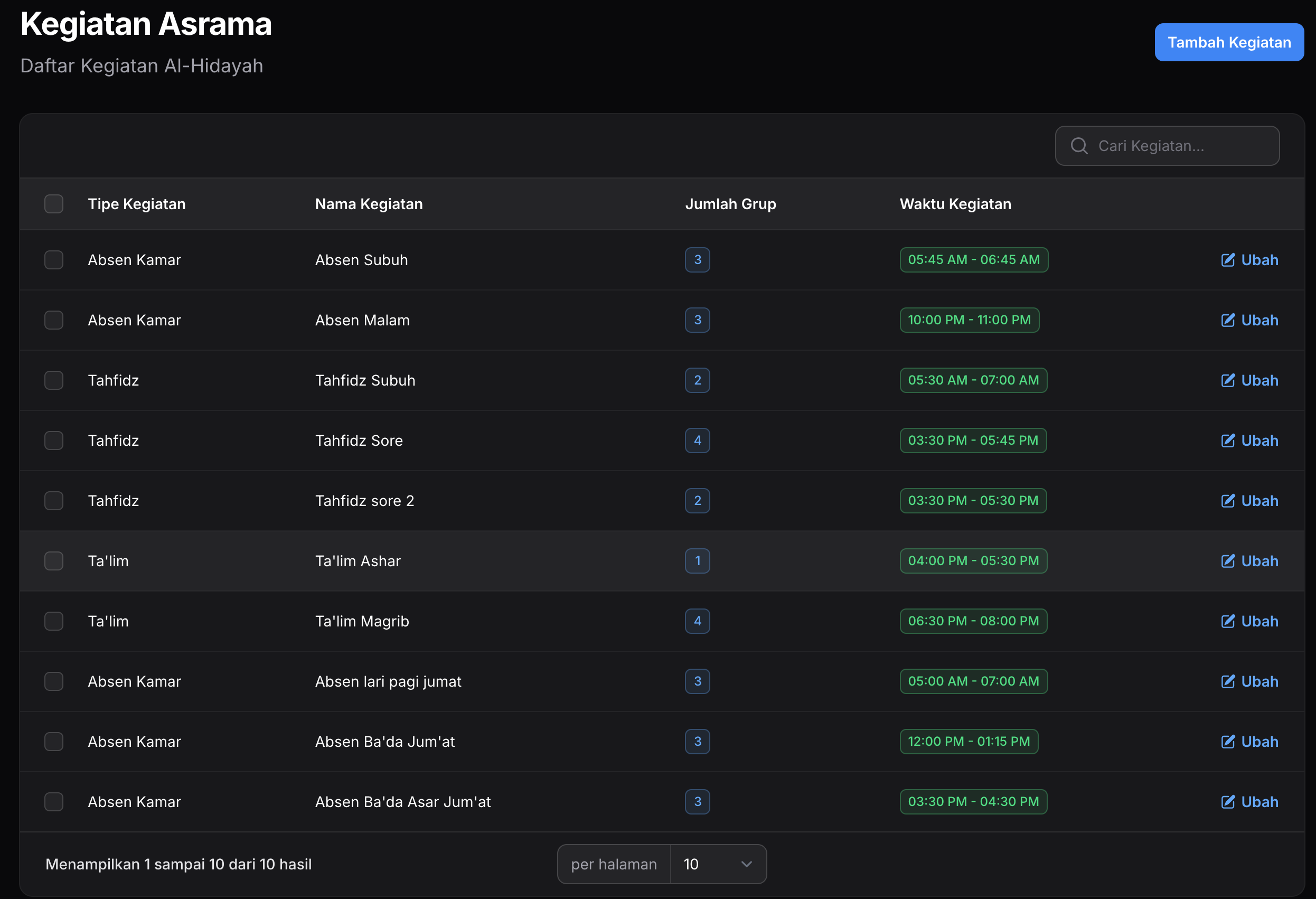Click the 12:00 PM - 01:15 PM time badge
This screenshot has height=899, width=1316.
[x=969, y=742]
